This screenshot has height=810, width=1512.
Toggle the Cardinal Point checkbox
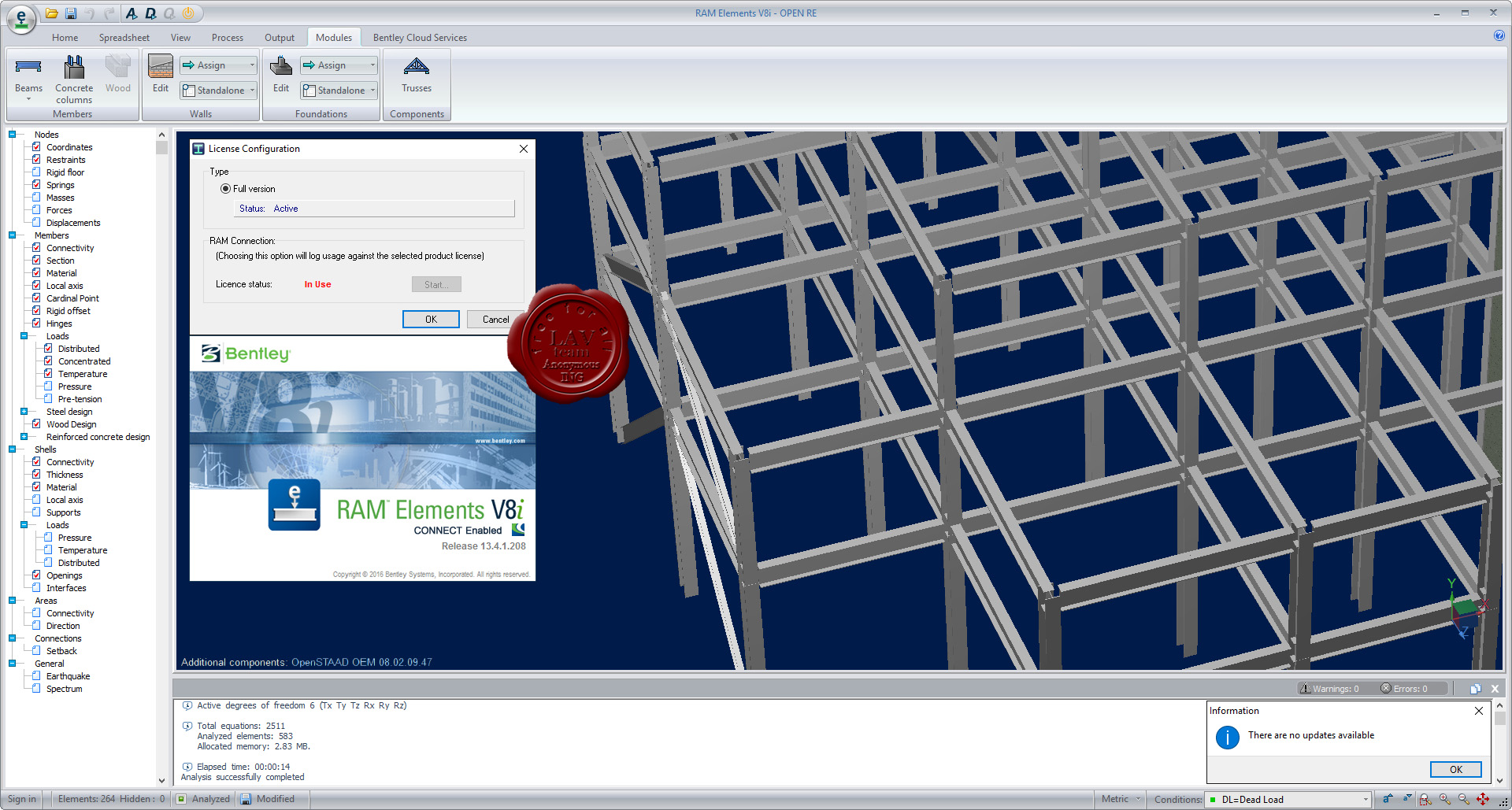(36, 298)
